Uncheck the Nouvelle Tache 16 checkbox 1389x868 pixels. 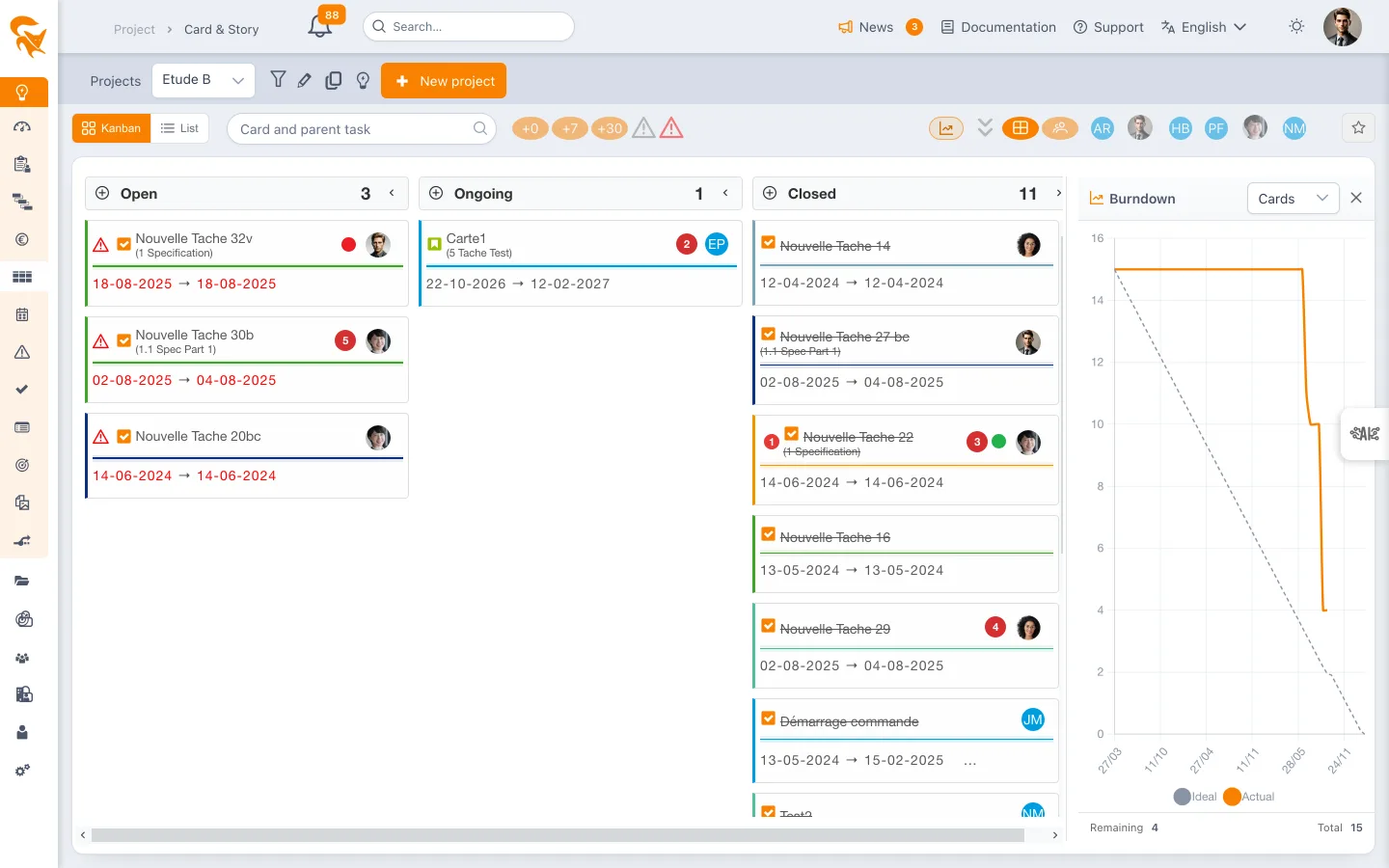click(769, 534)
